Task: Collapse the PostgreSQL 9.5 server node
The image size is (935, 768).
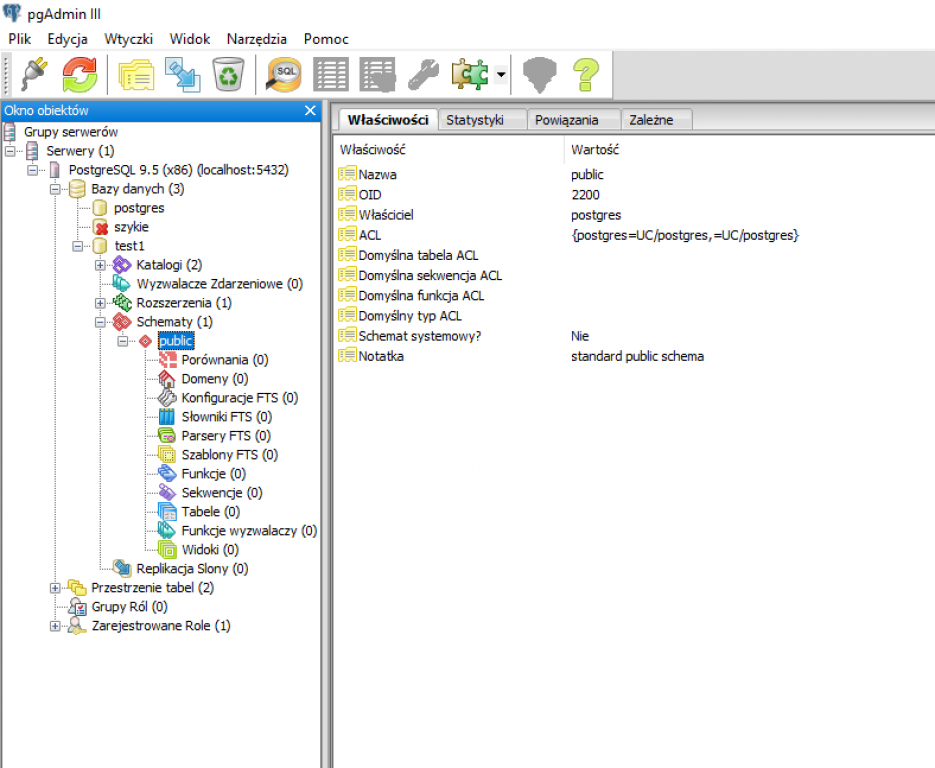Action: coord(33,170)
